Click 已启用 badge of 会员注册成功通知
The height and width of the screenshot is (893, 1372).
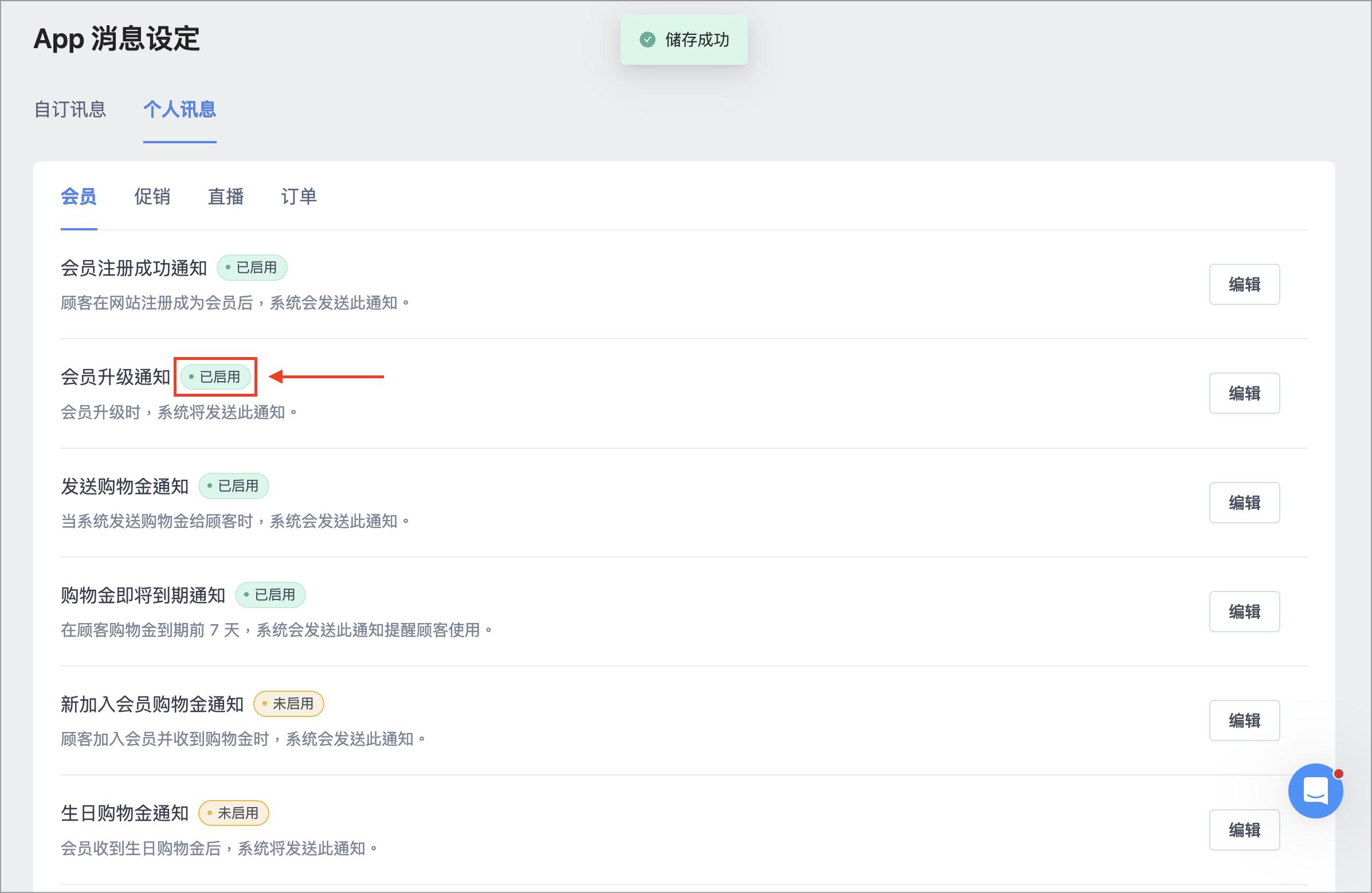[252, 268]
